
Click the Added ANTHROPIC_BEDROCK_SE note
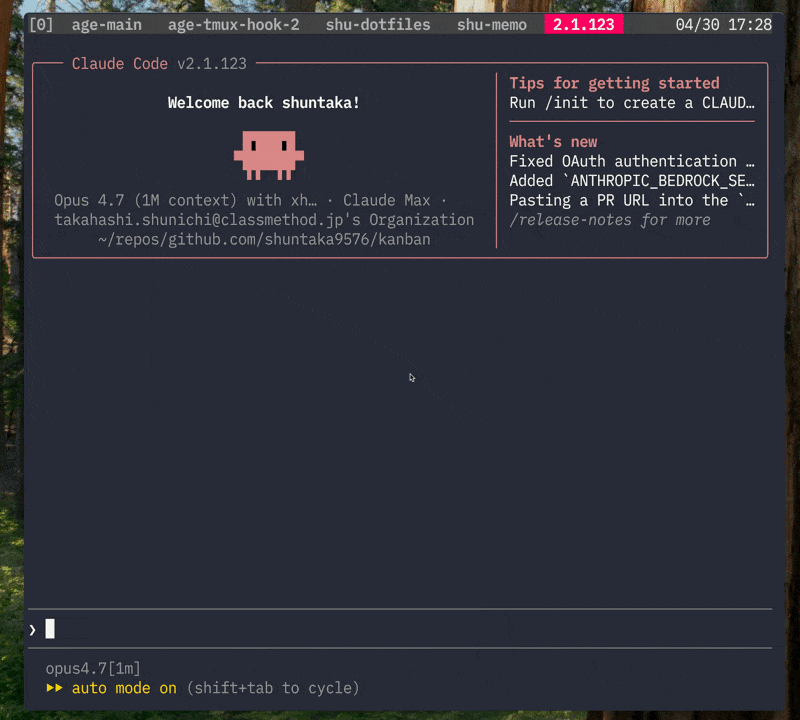tap(632, 181)
